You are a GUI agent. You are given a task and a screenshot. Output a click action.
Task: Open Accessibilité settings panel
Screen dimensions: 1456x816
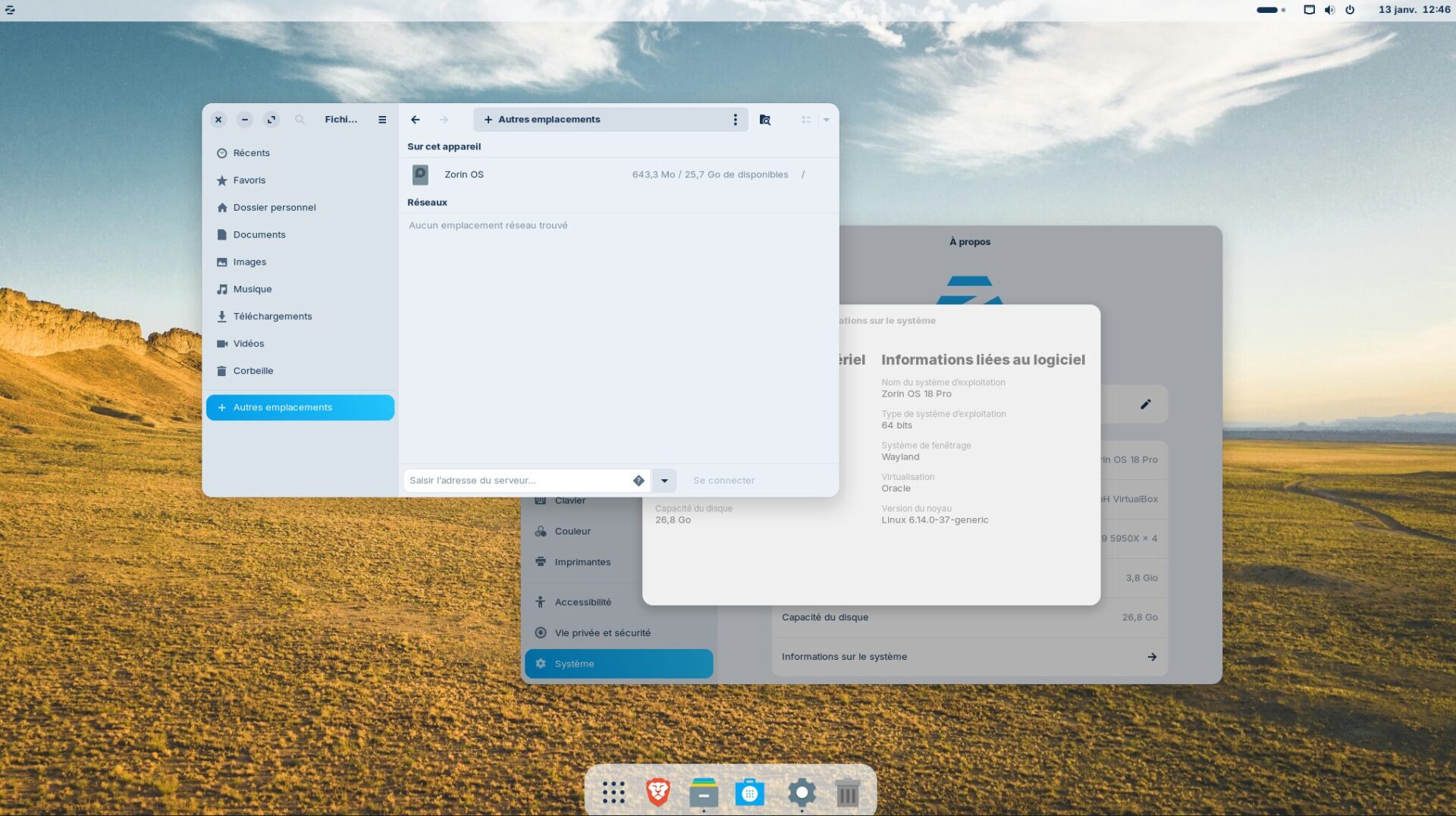coord(582,602)
